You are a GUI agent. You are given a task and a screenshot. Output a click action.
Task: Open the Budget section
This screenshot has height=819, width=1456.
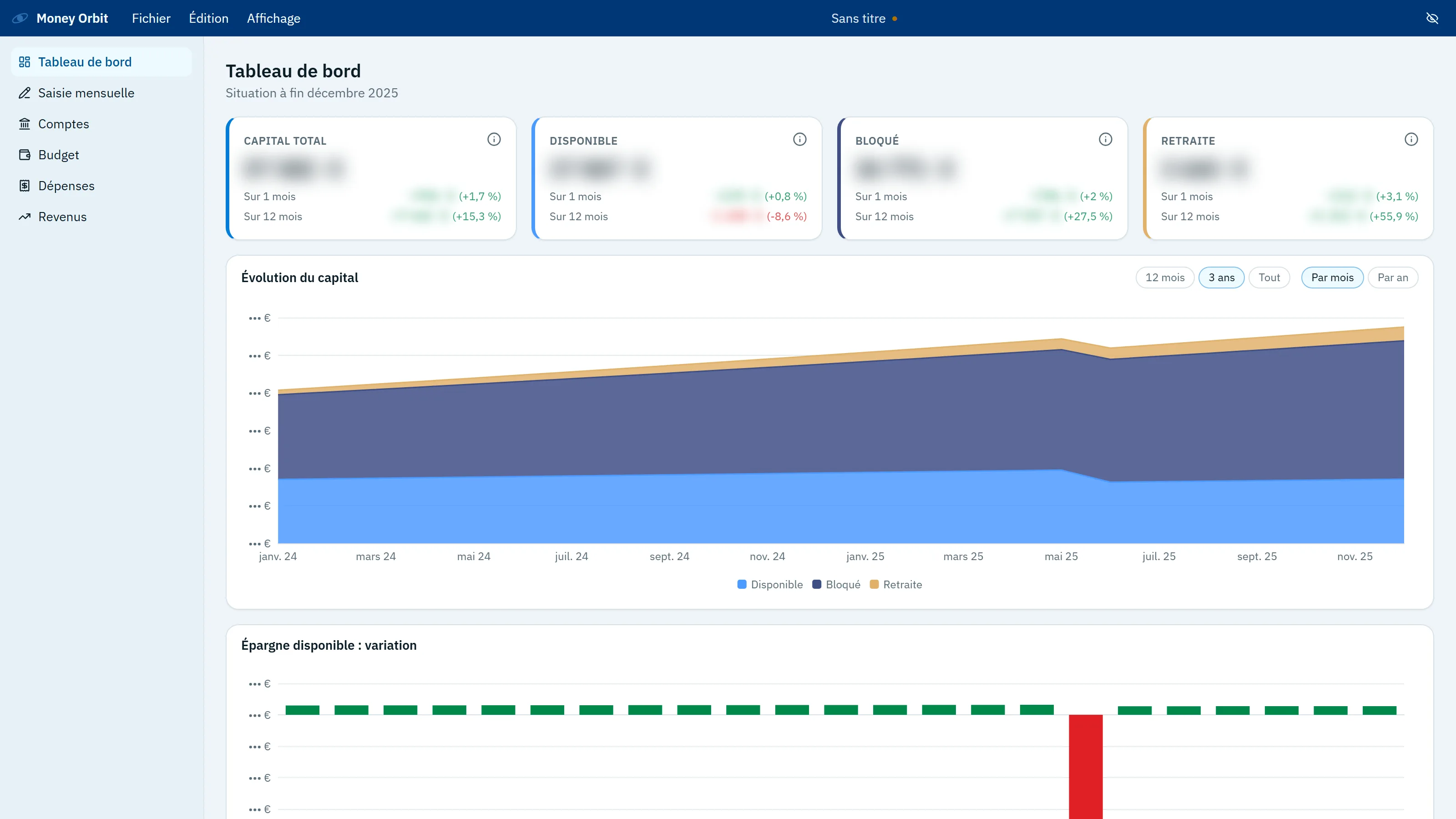(101, 155)
